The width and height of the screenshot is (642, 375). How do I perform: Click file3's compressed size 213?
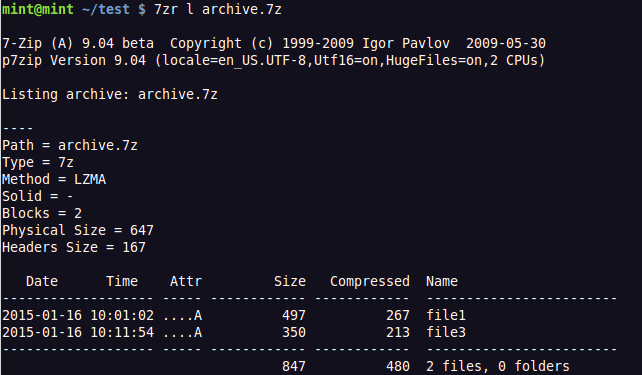tap(398, 332)
